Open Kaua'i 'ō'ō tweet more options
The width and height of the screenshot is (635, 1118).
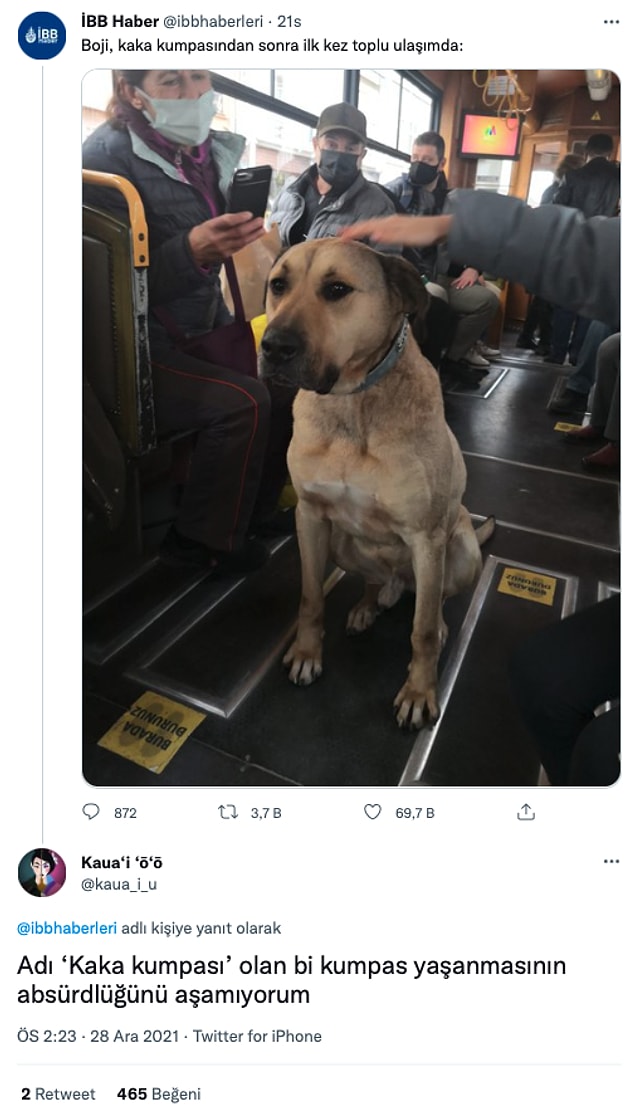click(611, 861)
